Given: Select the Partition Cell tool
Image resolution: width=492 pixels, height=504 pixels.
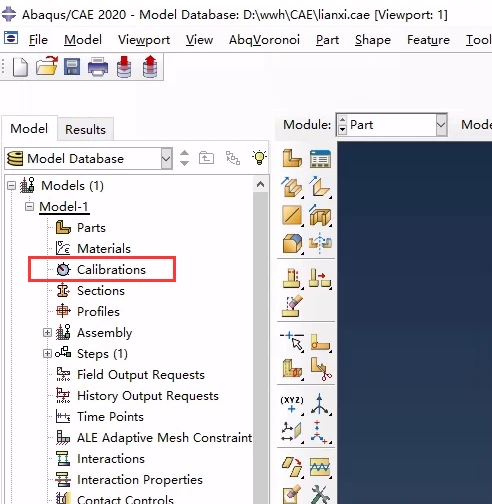Looking at the screenshot, I should point(292,369).
